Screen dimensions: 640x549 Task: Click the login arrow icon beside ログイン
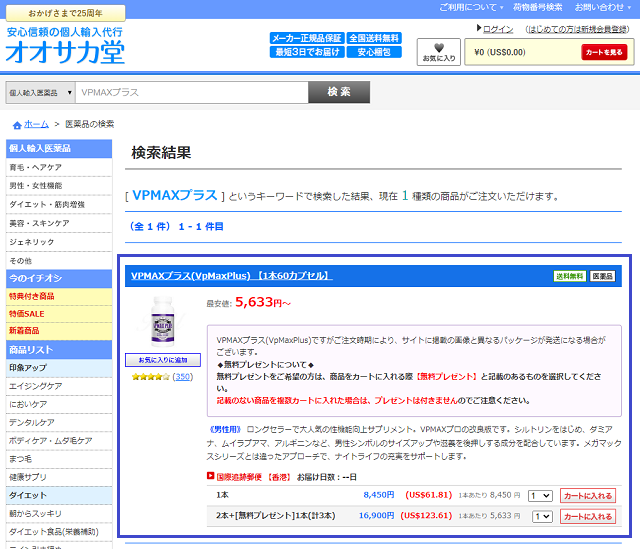click(479, 28)
